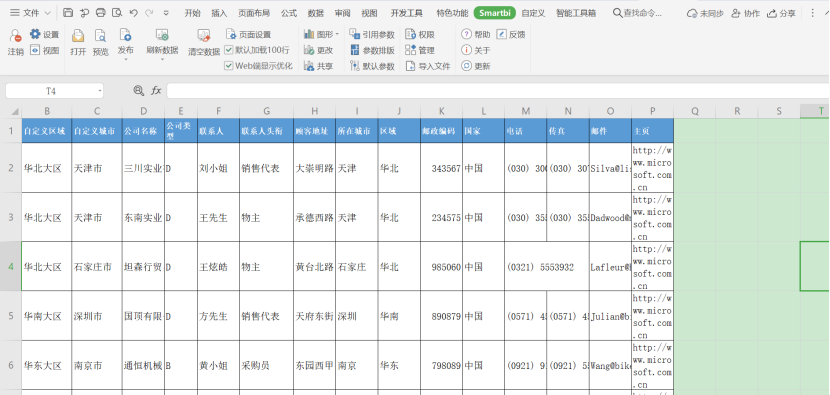The width and height of the screenshot is (830, 395).
Task: Switch to 智能工具箱 tab
Action: click(x=576, y=13)
